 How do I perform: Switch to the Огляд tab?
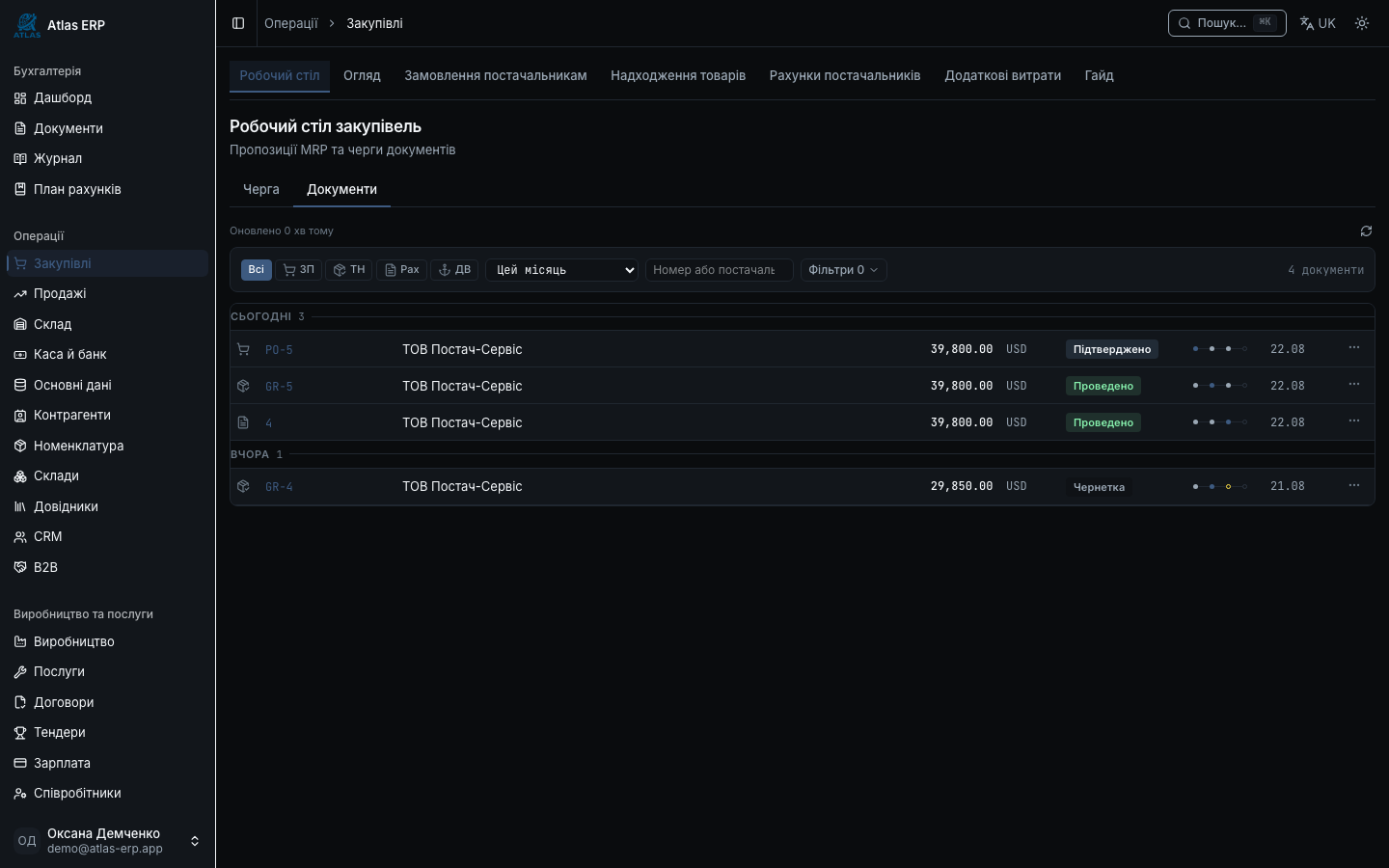[x=362, y=75]
